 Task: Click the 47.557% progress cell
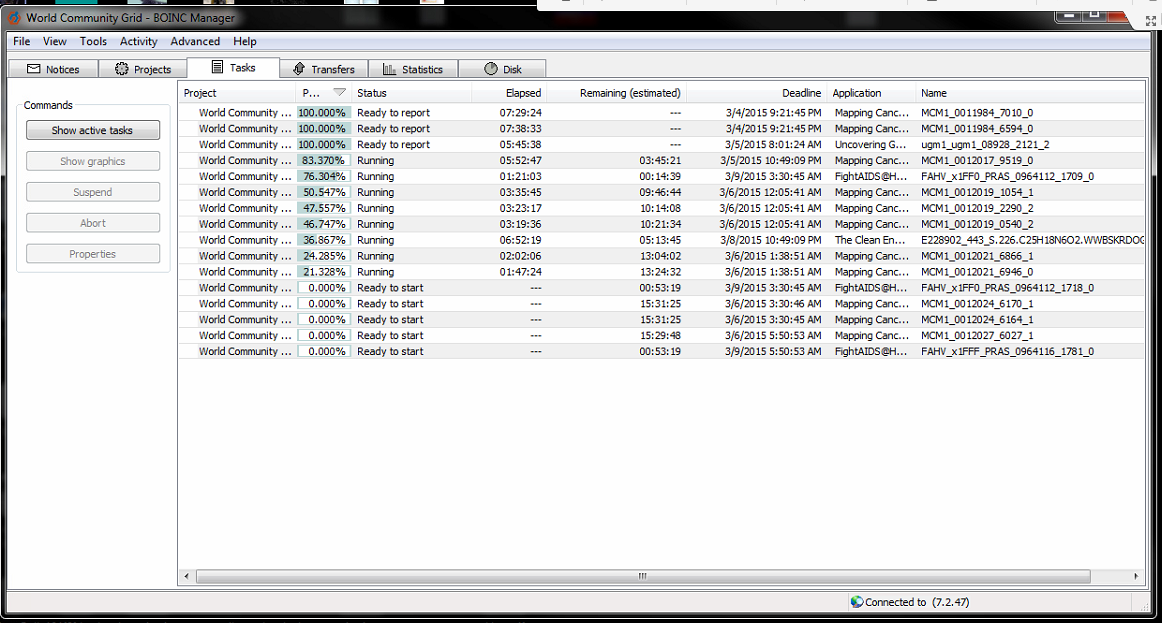tap(324, 208)
